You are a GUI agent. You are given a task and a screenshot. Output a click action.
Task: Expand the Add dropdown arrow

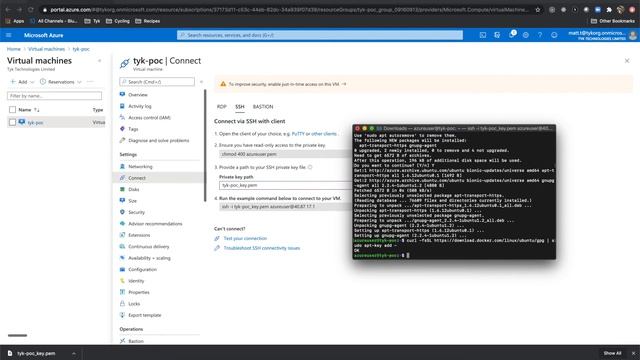coord(32,82)
